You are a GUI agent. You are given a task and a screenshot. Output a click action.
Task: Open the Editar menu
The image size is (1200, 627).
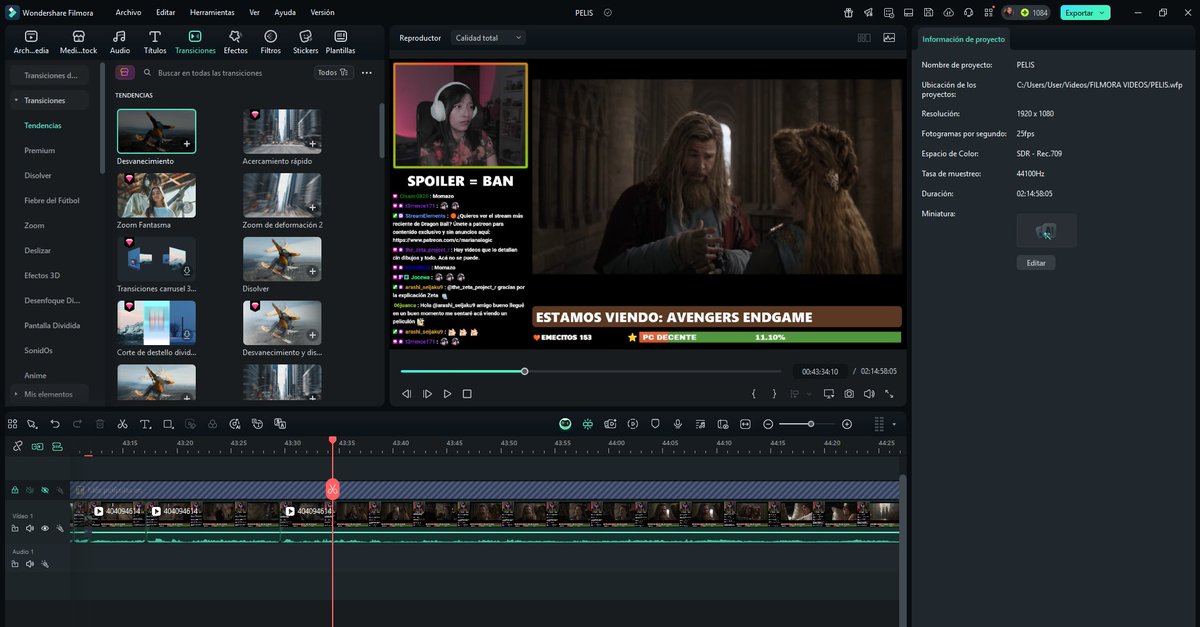[x=166, y=12]
